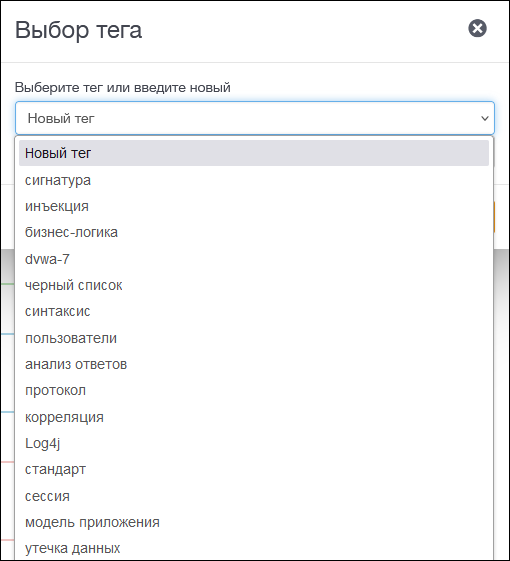The width and height of the screenshot is (510, 561).
Task: Pick the протокол tag
Action: coord(254,390)
